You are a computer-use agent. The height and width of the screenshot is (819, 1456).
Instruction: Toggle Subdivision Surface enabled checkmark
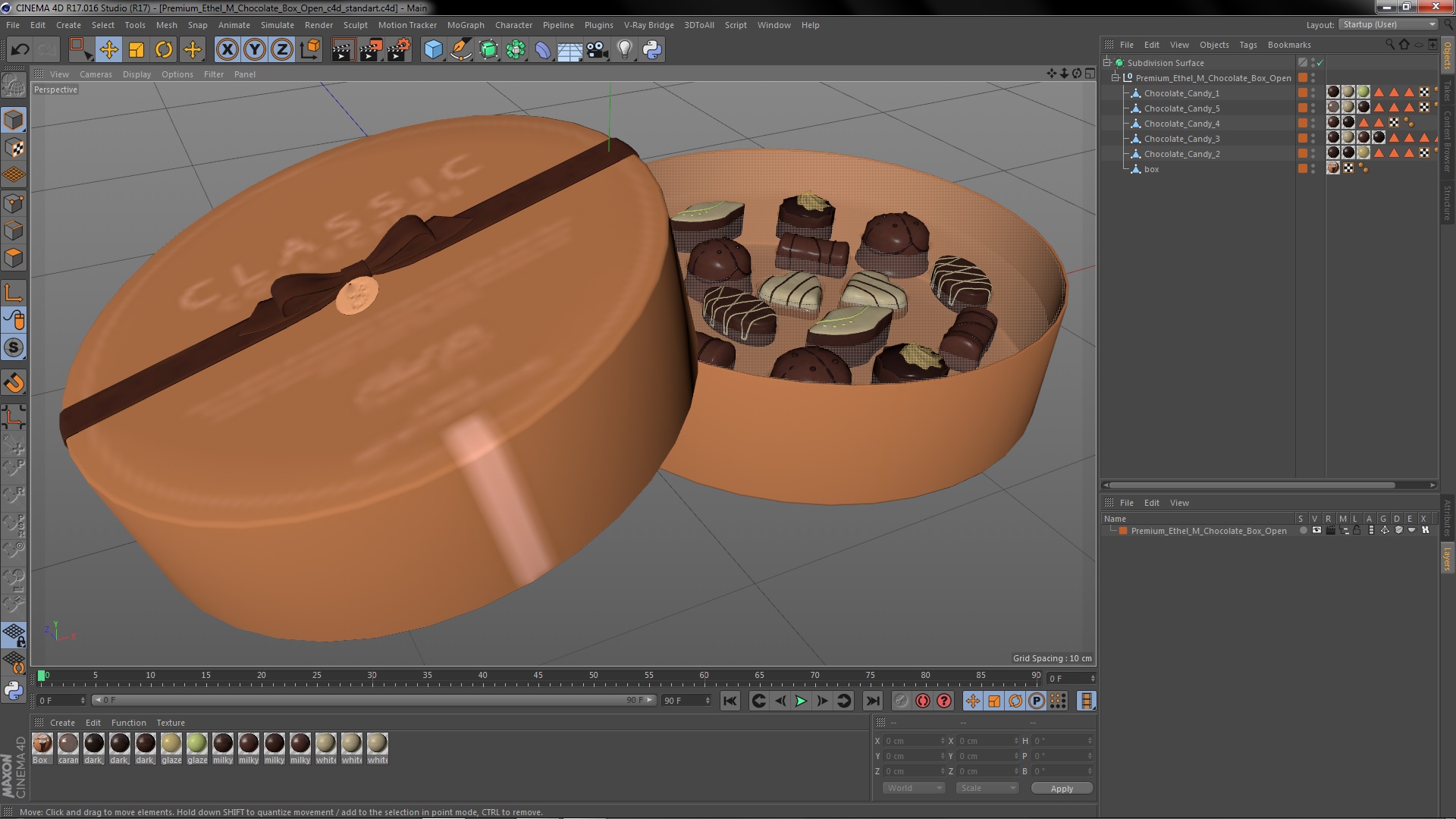[x=1320, y=63]
